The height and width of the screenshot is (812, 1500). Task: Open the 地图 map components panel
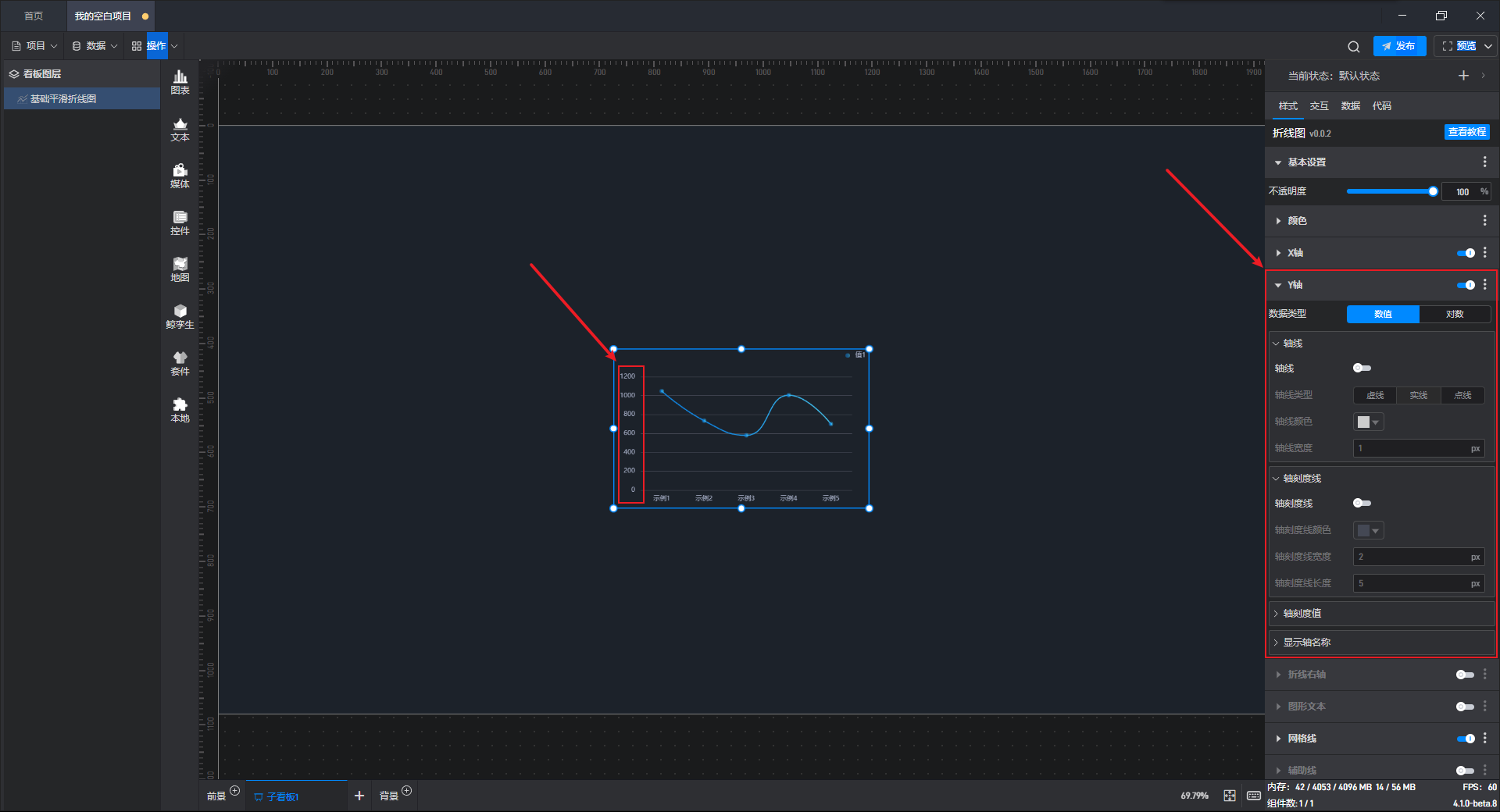coord(180,269)
